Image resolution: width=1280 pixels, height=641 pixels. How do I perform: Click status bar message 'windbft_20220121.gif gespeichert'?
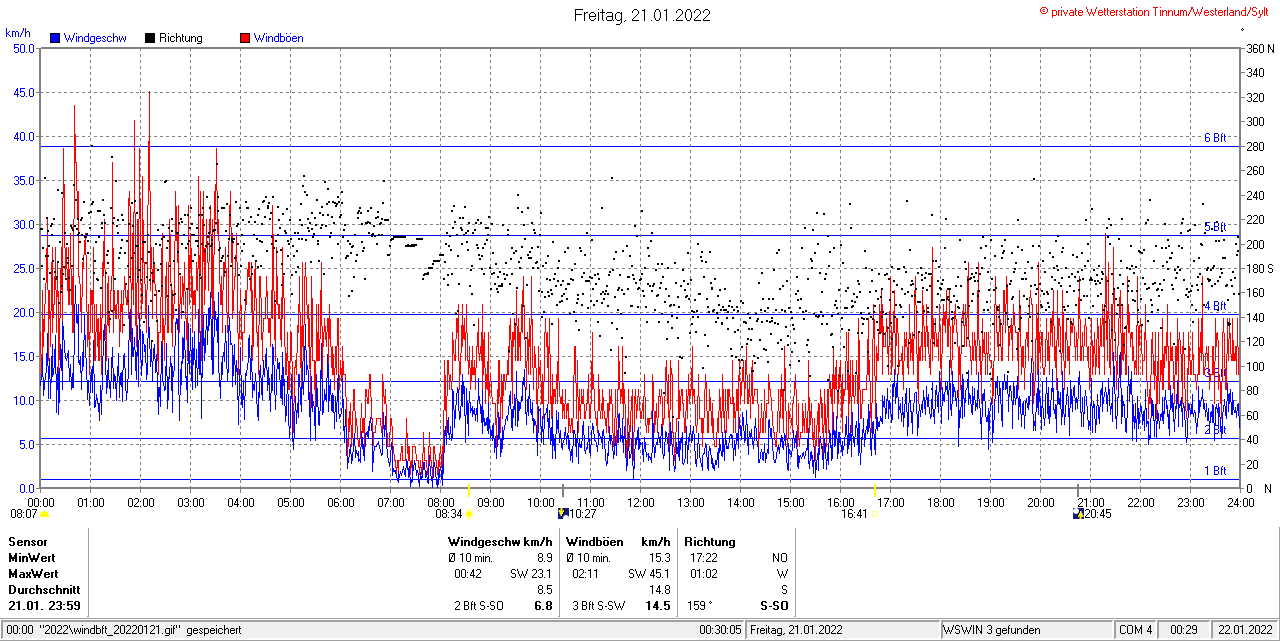(139, 630)
